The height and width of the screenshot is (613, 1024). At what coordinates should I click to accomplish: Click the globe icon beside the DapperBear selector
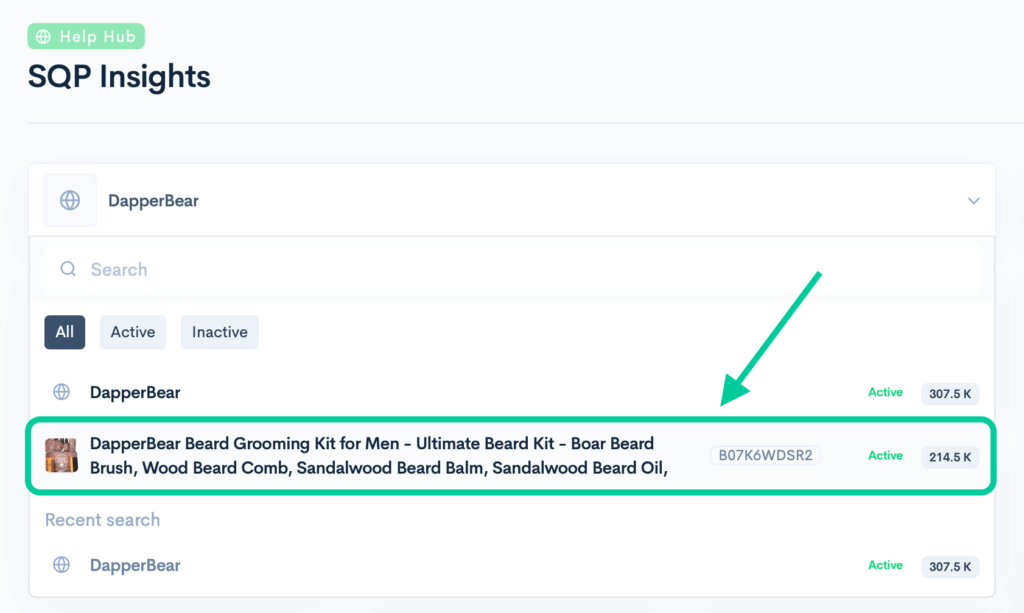click(x=70, y=200)
